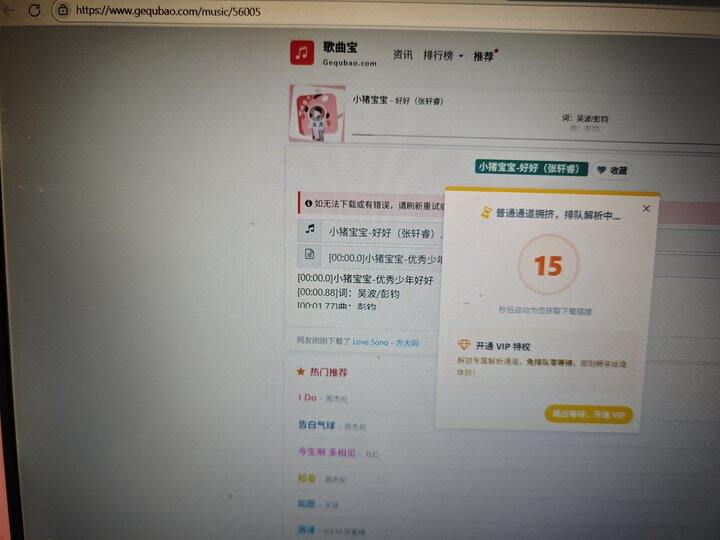Open the 泡沫 song link
The height and width of the screenshot is (540, 720).
coord(306,529)
